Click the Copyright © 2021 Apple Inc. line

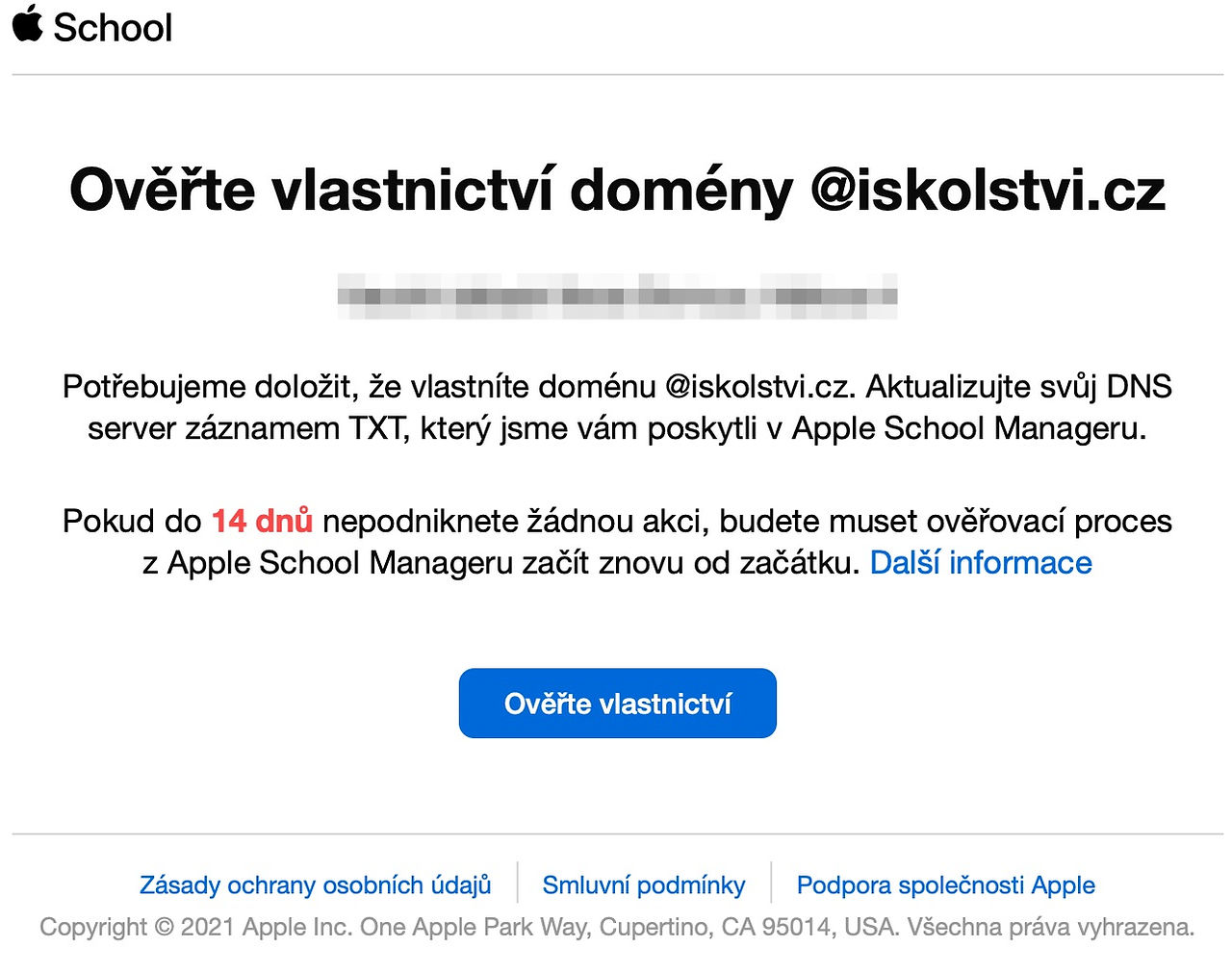click(x=617, y=927)
